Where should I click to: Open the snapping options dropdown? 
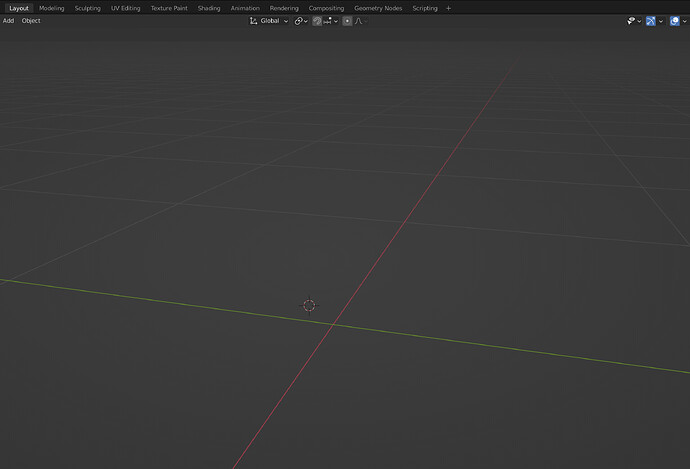[330, 21]
